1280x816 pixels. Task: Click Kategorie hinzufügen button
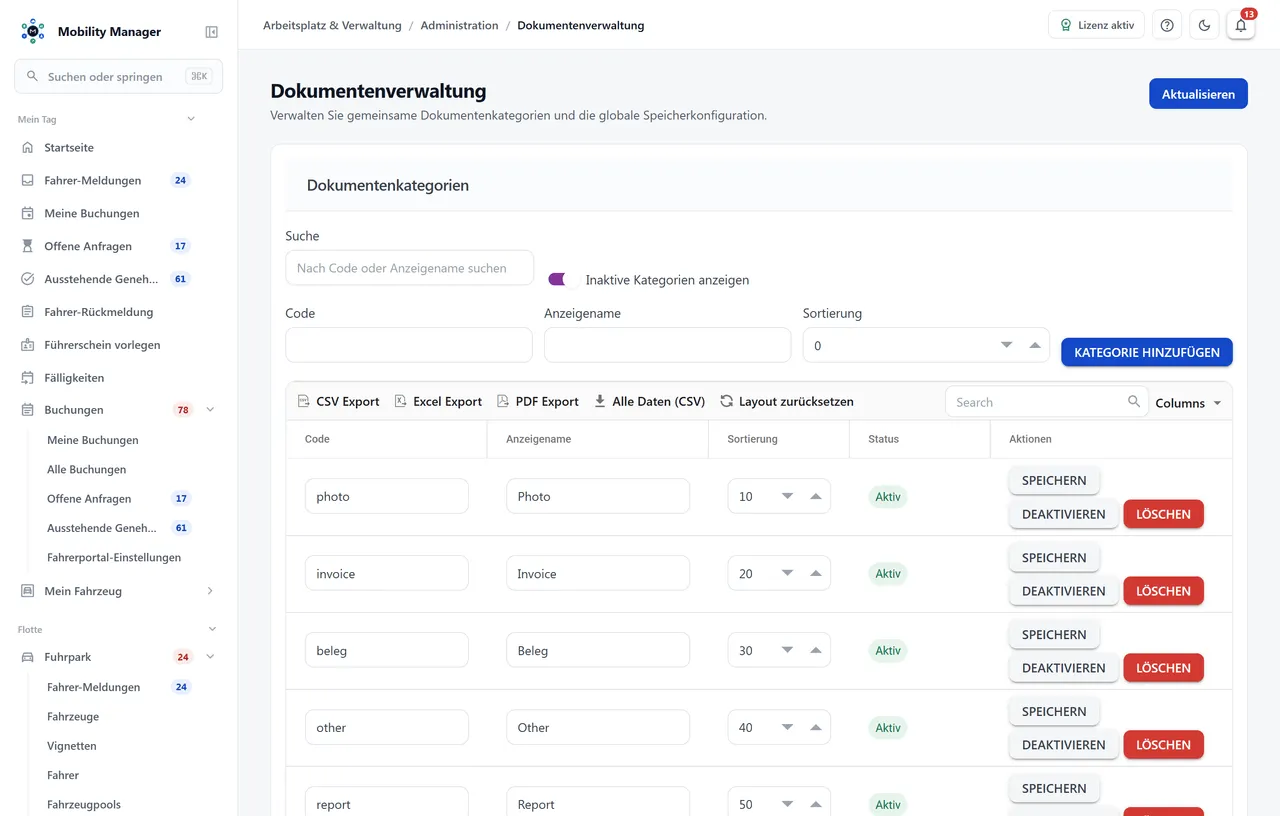[1147, 352]
